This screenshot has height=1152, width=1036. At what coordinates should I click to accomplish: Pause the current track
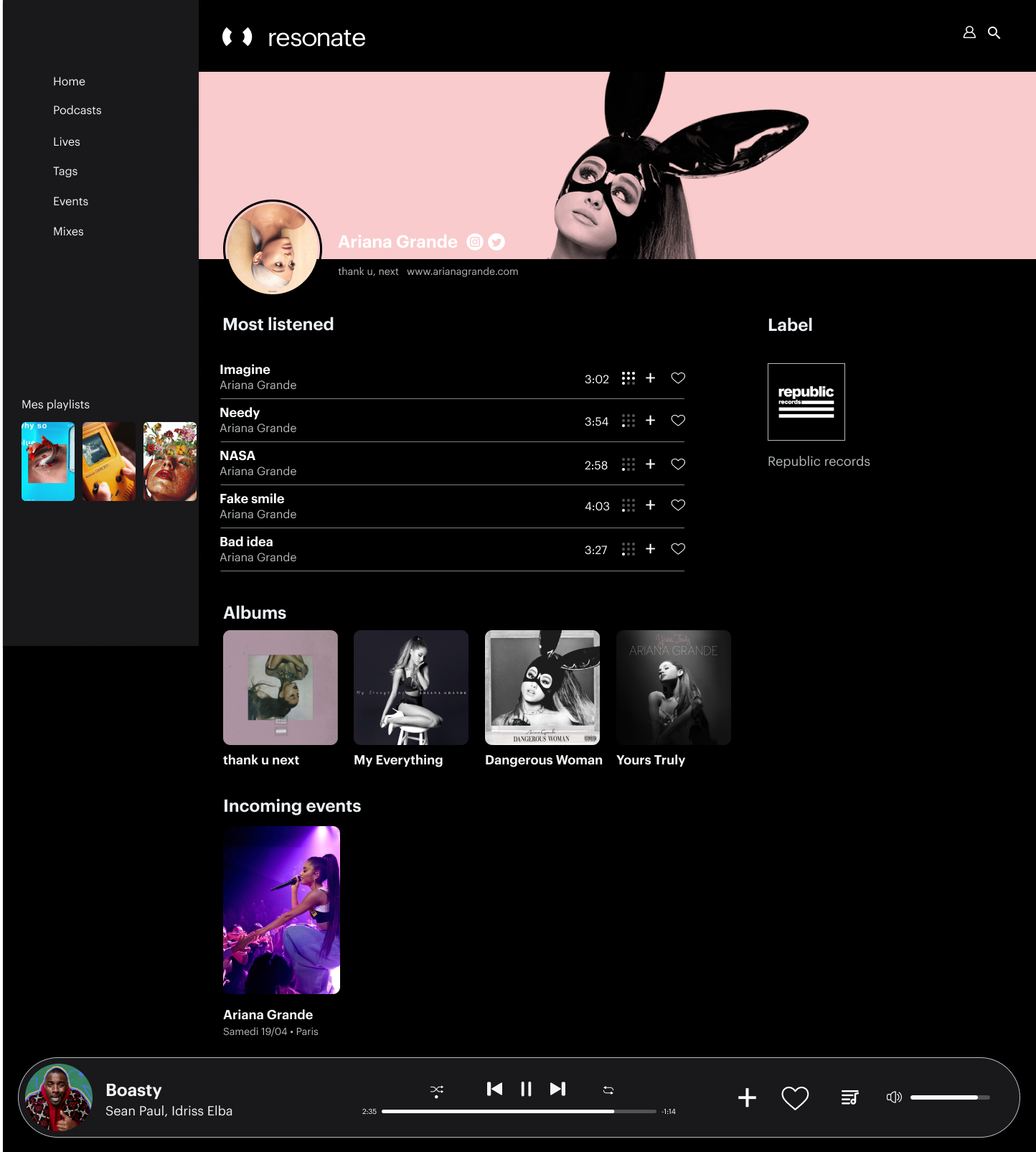[x=526, y=1089]
